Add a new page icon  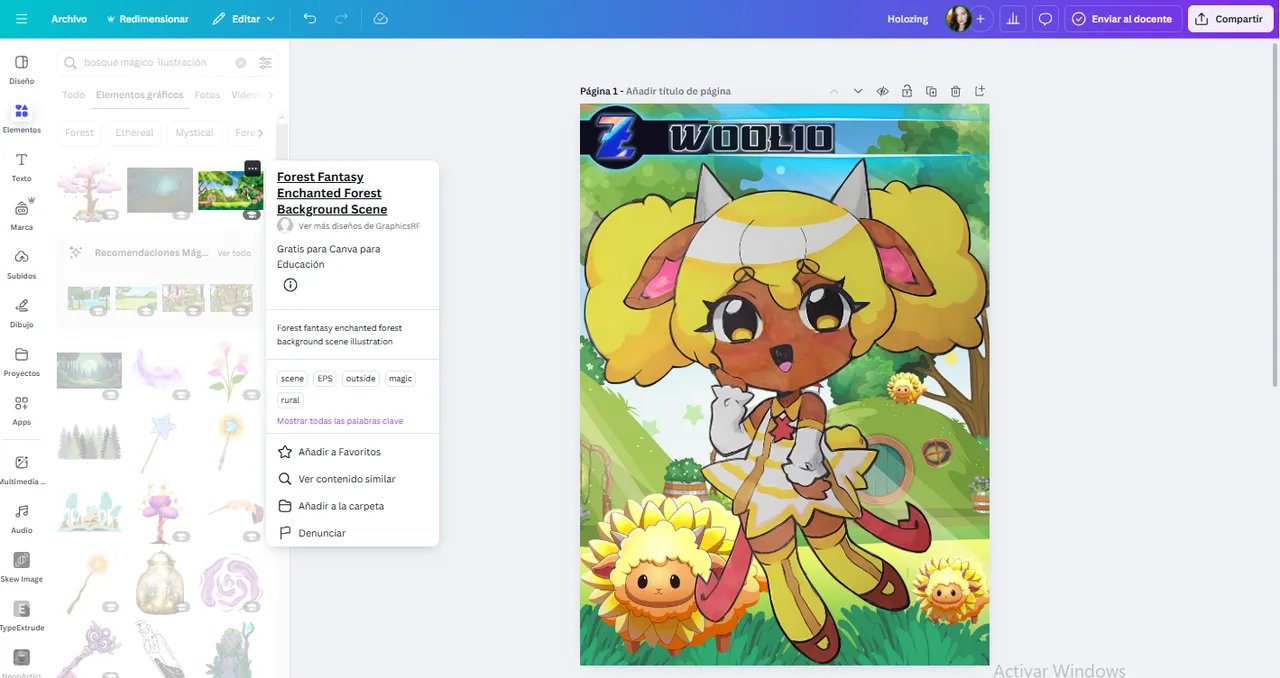pos(980,91)
